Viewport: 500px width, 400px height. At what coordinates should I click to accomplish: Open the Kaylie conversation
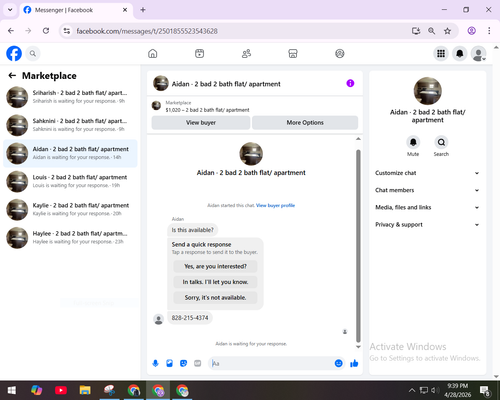click(x=70, y=209)
